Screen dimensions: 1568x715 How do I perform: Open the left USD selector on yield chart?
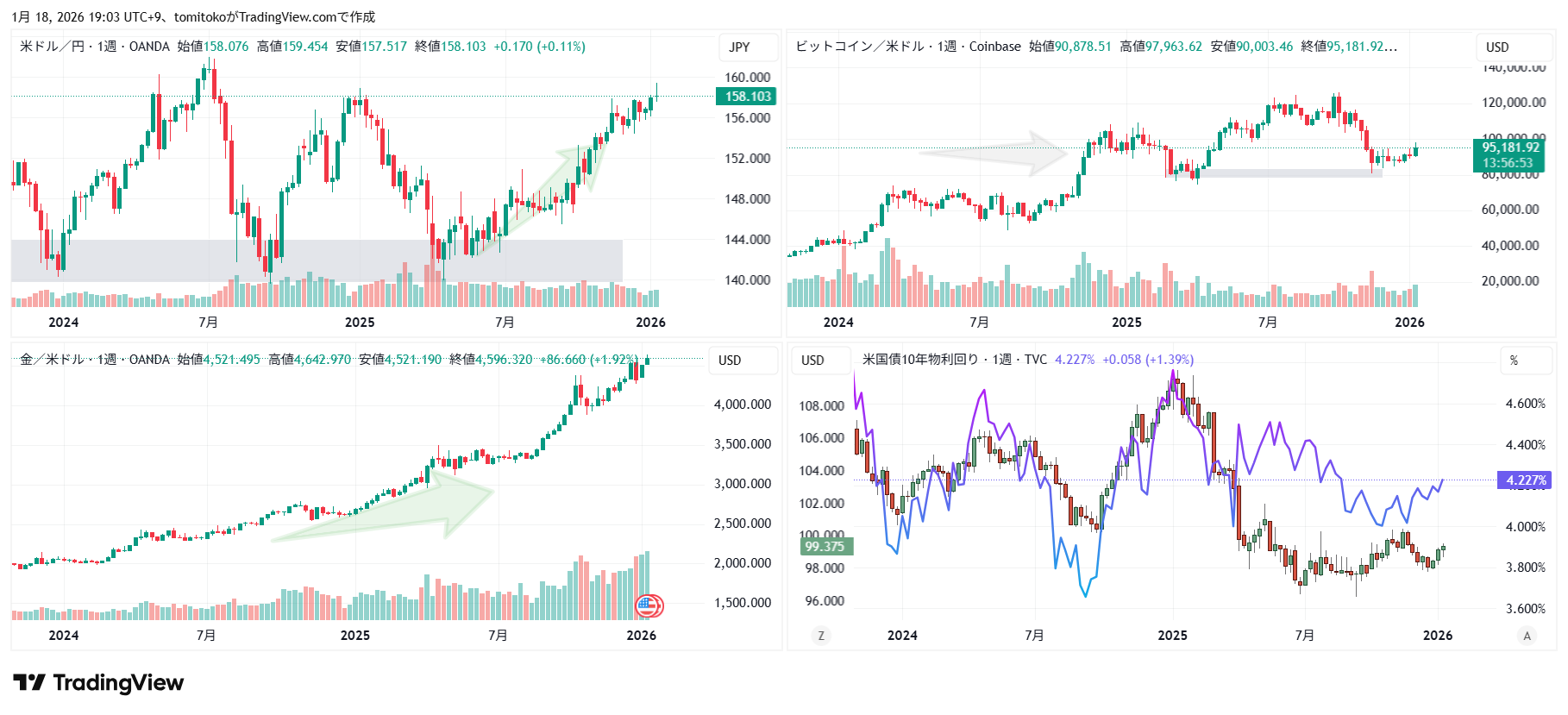point(812,361)
